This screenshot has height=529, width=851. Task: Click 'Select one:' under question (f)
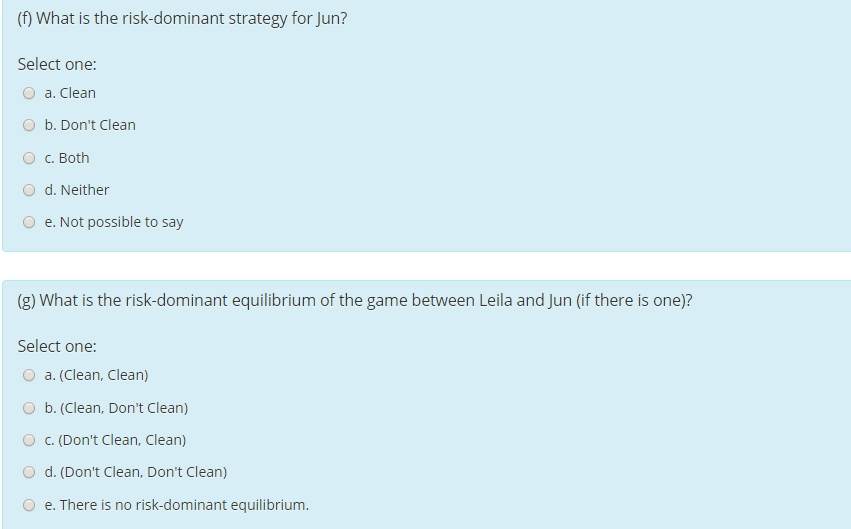pos(57,64)
